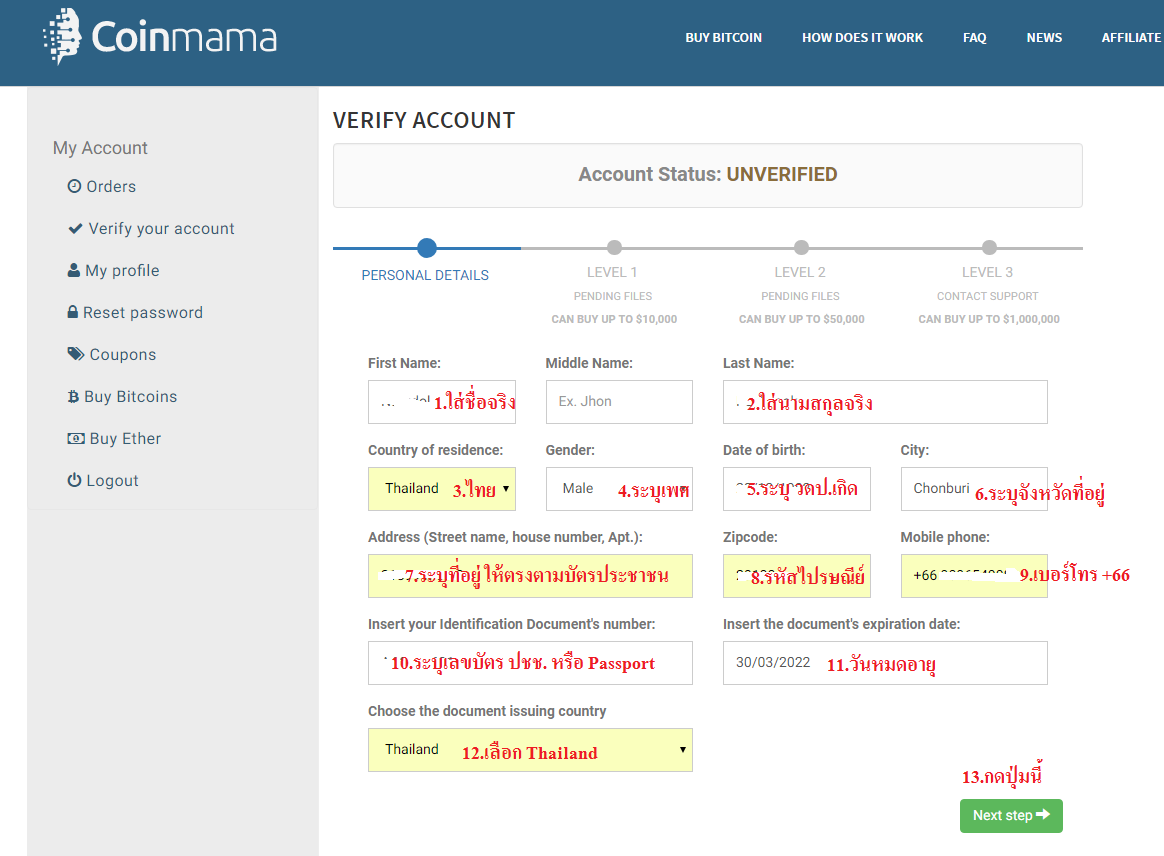Click the VERIFY ACCOUNT page heading
Image resolution: width=1164 pixels, height=856 pixels.
click(424, 120)
